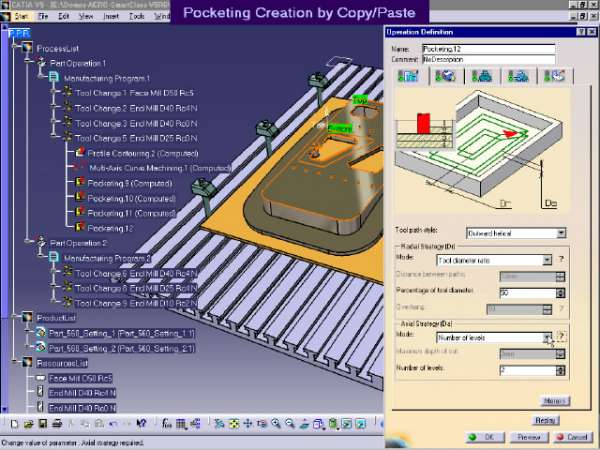The width and height of the screenshot is (600, 450).
Task: Click the green Top label in 3D view
Action: click(360, 100)
